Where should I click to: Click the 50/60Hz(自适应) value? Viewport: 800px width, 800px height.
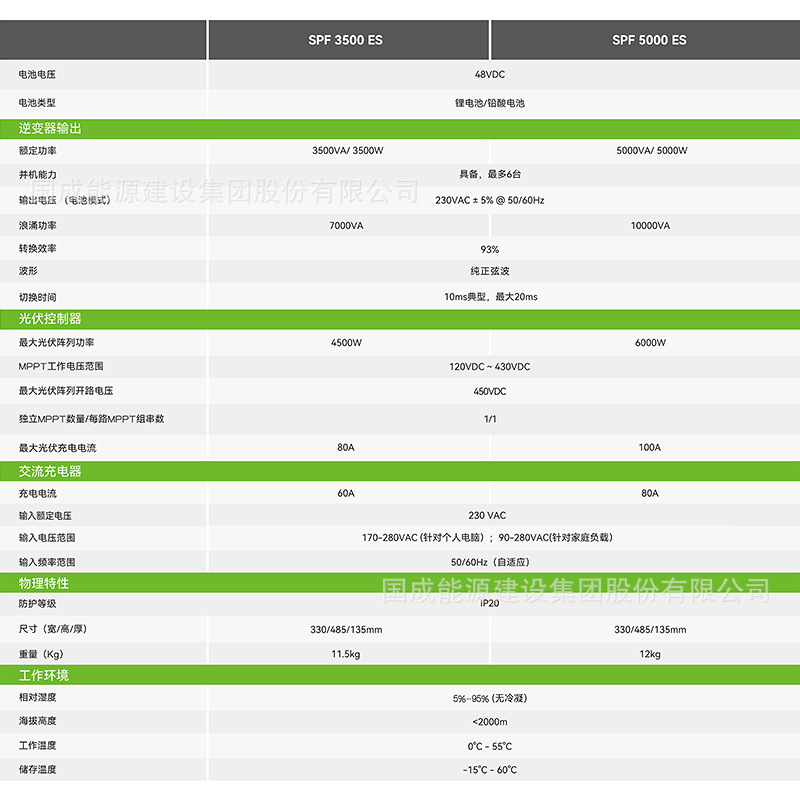(490, 562)
